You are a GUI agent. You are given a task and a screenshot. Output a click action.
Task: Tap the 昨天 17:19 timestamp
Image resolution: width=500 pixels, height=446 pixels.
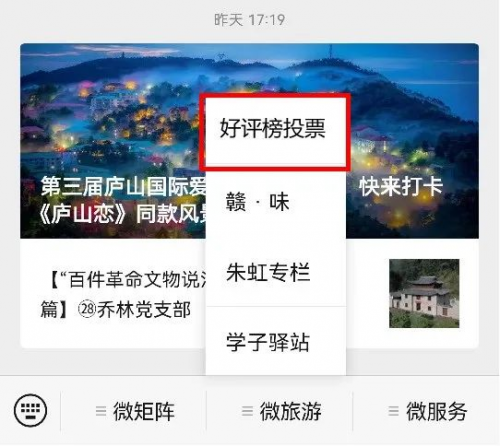[249, 20]
